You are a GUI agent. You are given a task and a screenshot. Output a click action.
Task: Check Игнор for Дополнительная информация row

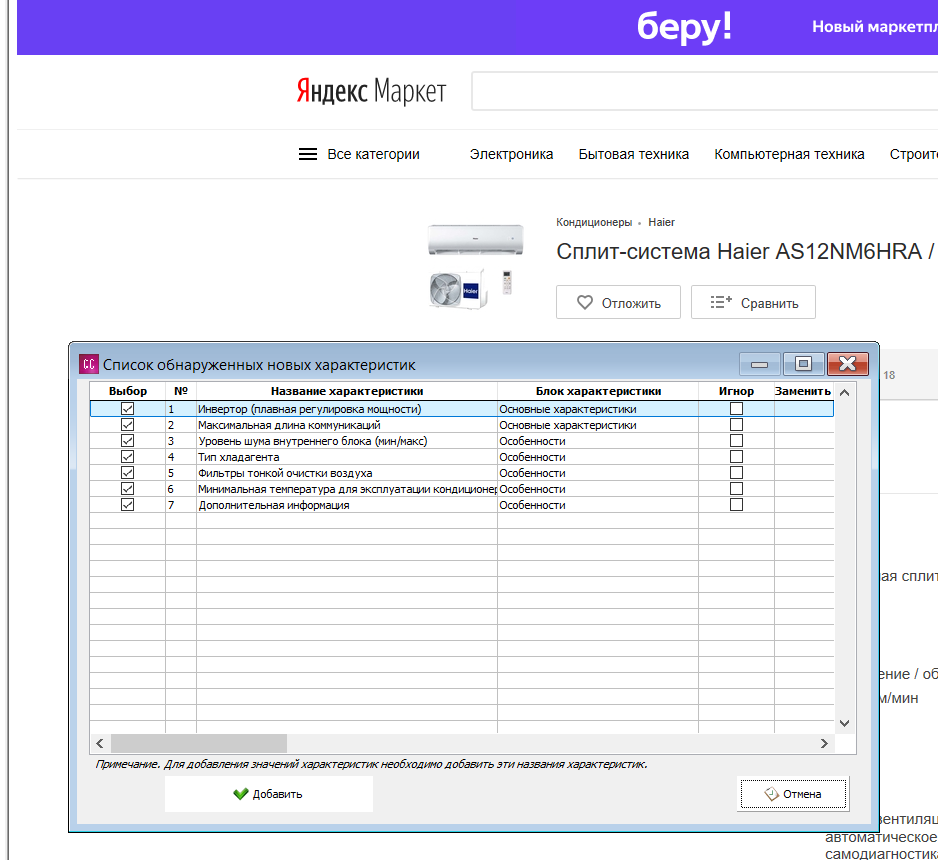(736, 505)
